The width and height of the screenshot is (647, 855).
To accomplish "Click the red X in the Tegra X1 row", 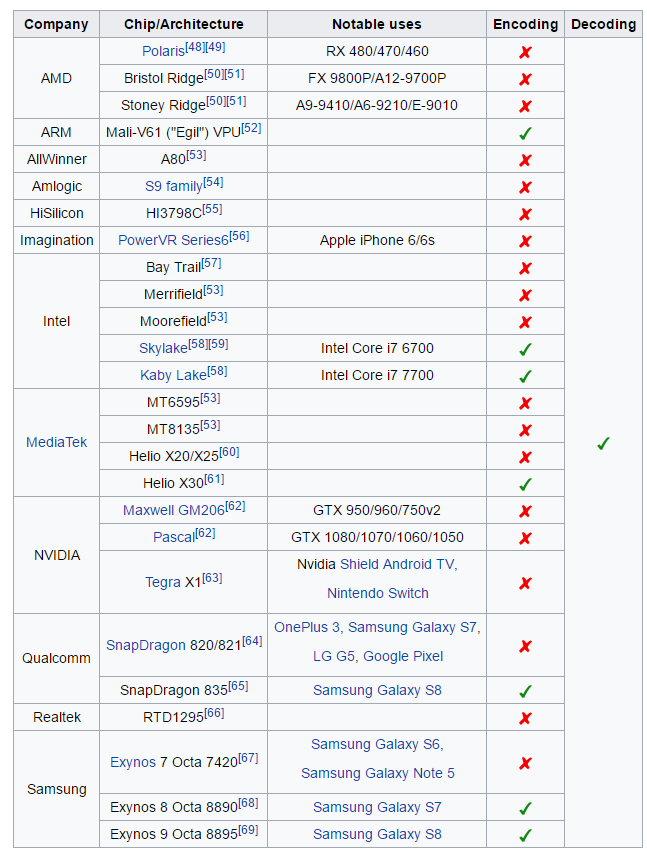I will click(x=525, y=583).
